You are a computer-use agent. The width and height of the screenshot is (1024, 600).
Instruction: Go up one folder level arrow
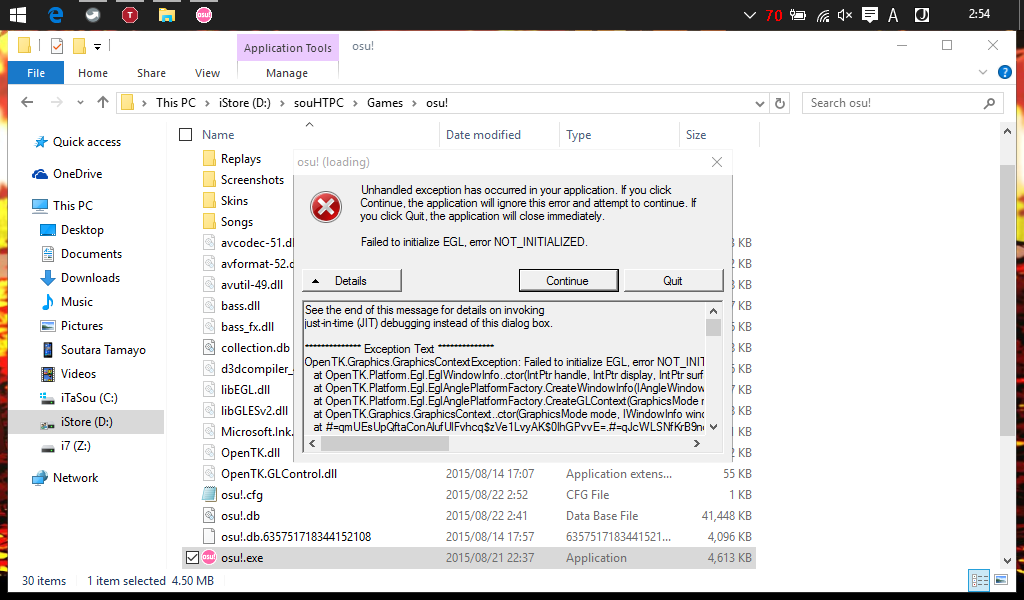[x=103, y=103]
